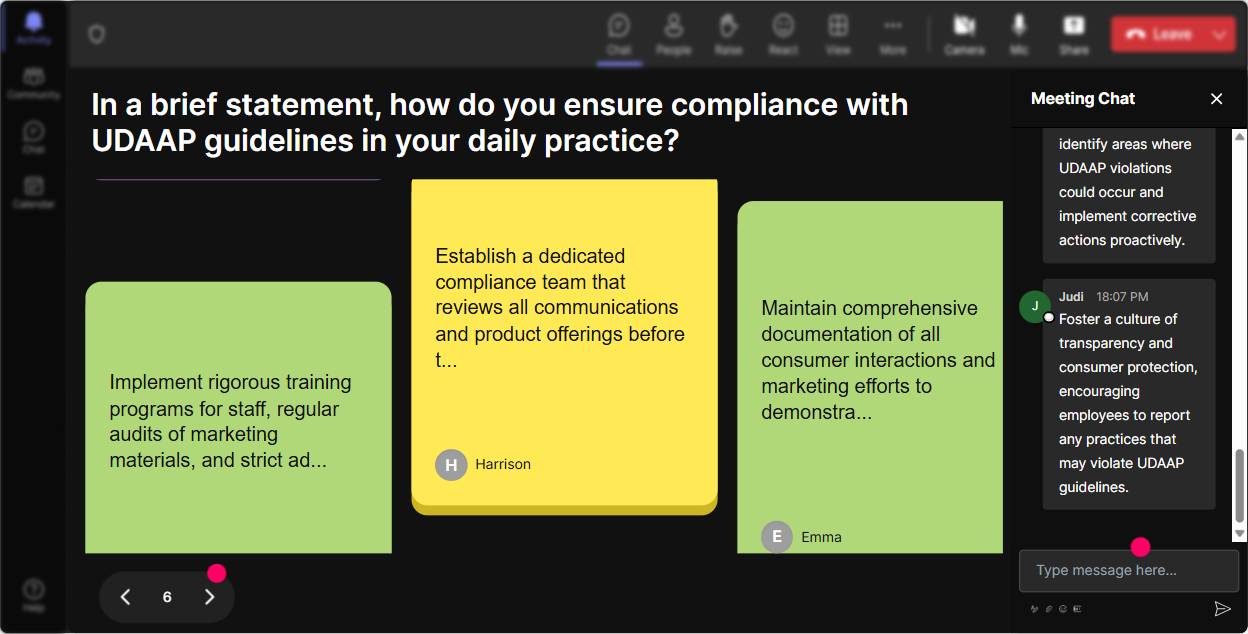Insert a GIF into the chat message
Image resolution: width=1248 pixels, height=634 pixels.
[1077, 609]
